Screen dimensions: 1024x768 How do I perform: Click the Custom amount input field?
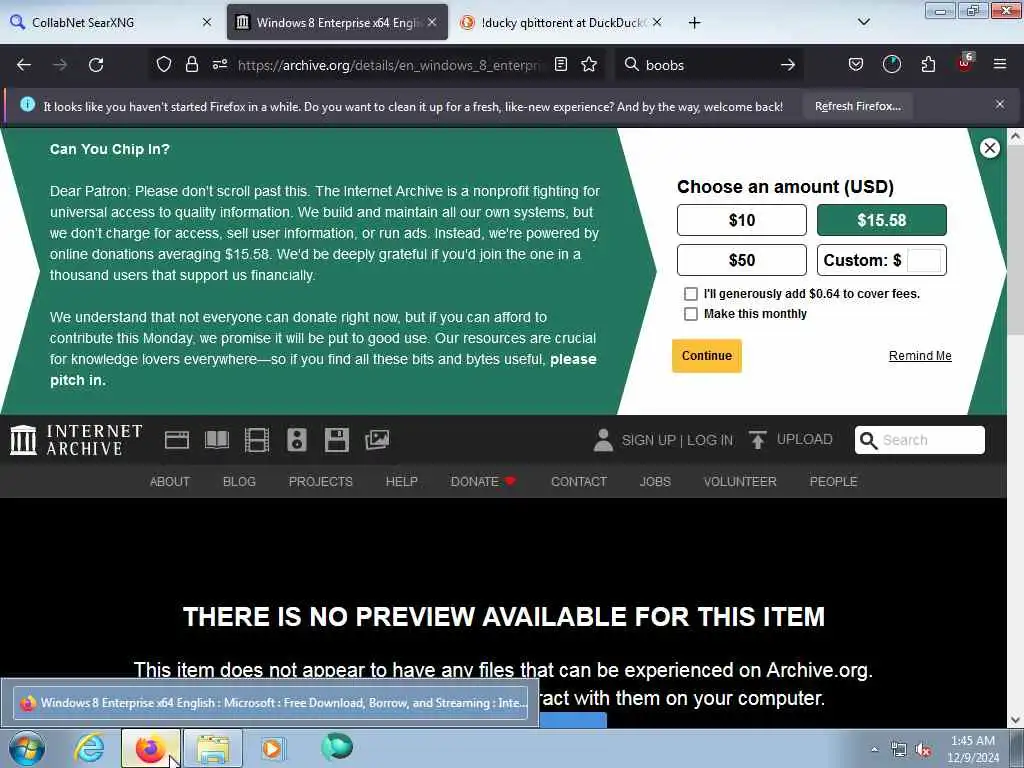pos(924,260)
